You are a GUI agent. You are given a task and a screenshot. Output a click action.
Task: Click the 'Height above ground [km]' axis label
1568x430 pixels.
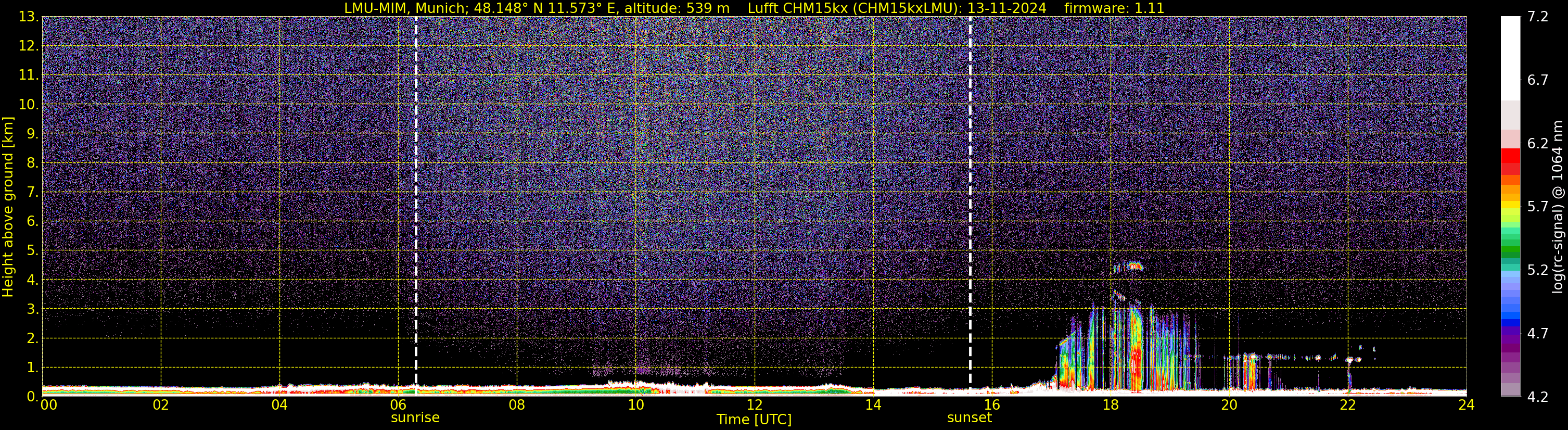click(x=8, y=207)
